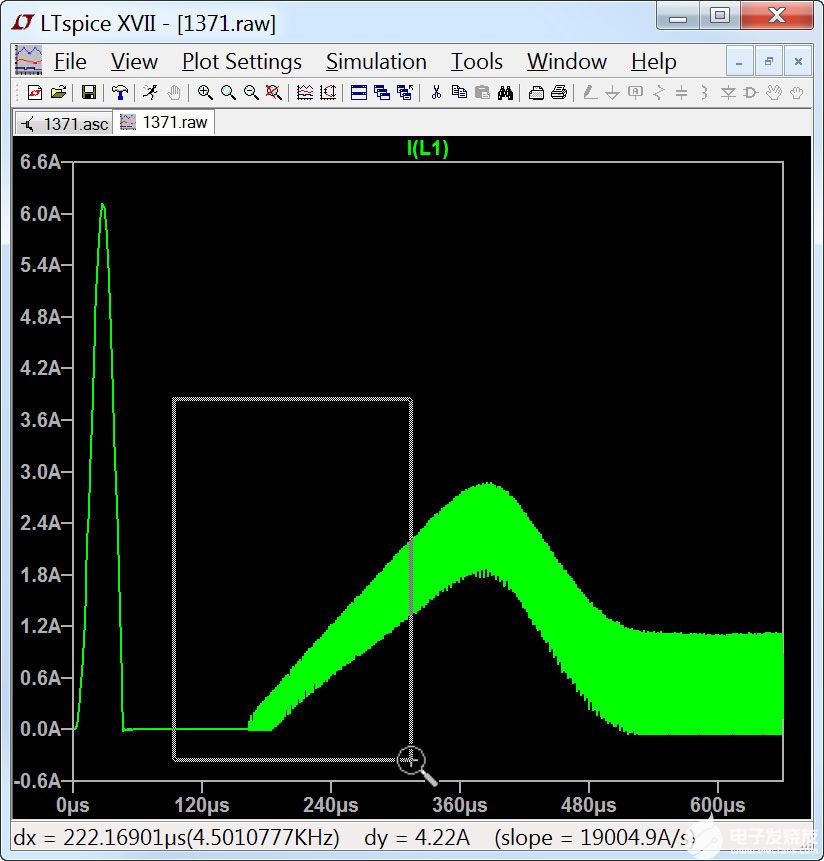Screen dimensions: 824x861
Task: Open a file using the folder icon
Action: 58,93
